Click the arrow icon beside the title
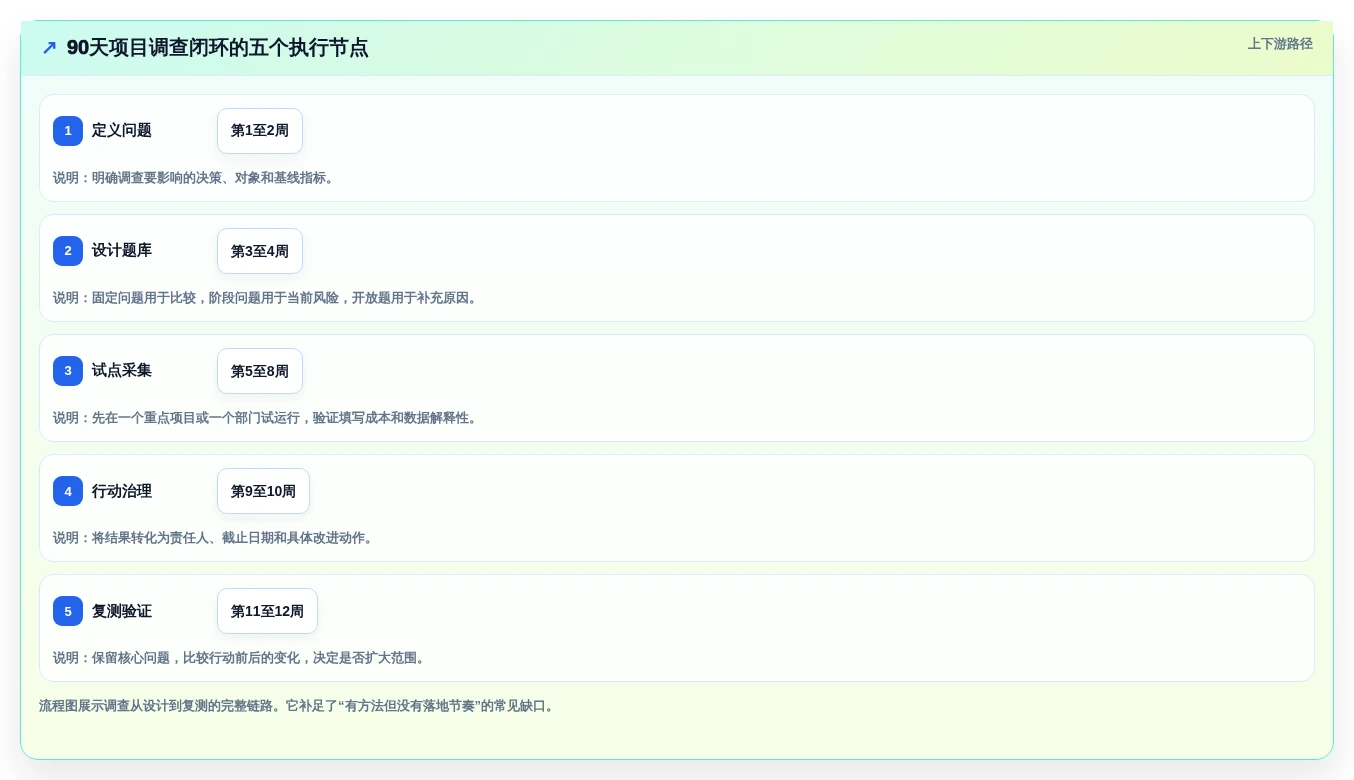Viewport: 1354px width, 780px height. tap(49, 47)
